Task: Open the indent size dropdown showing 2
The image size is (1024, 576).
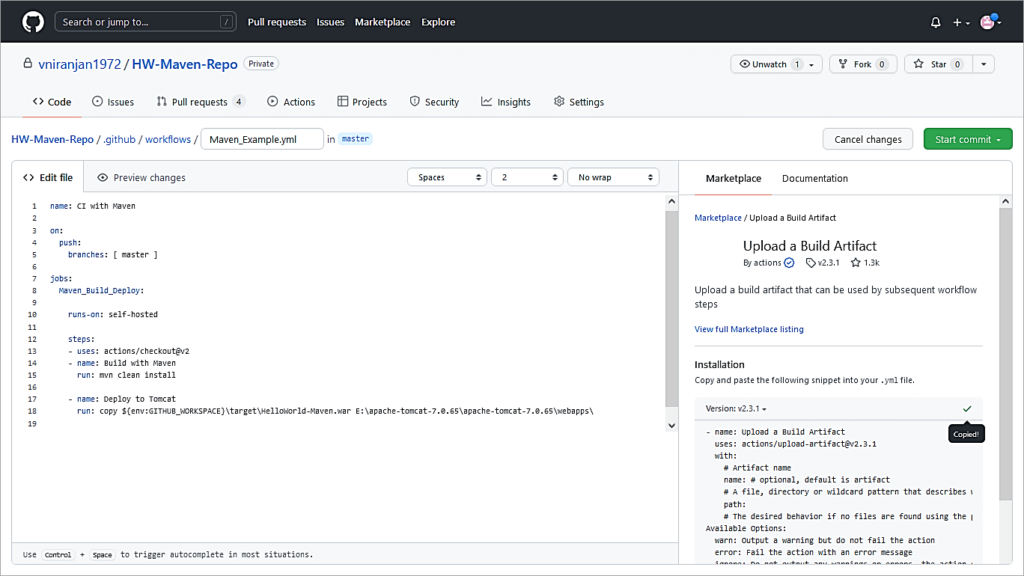Action: point(528,177)
